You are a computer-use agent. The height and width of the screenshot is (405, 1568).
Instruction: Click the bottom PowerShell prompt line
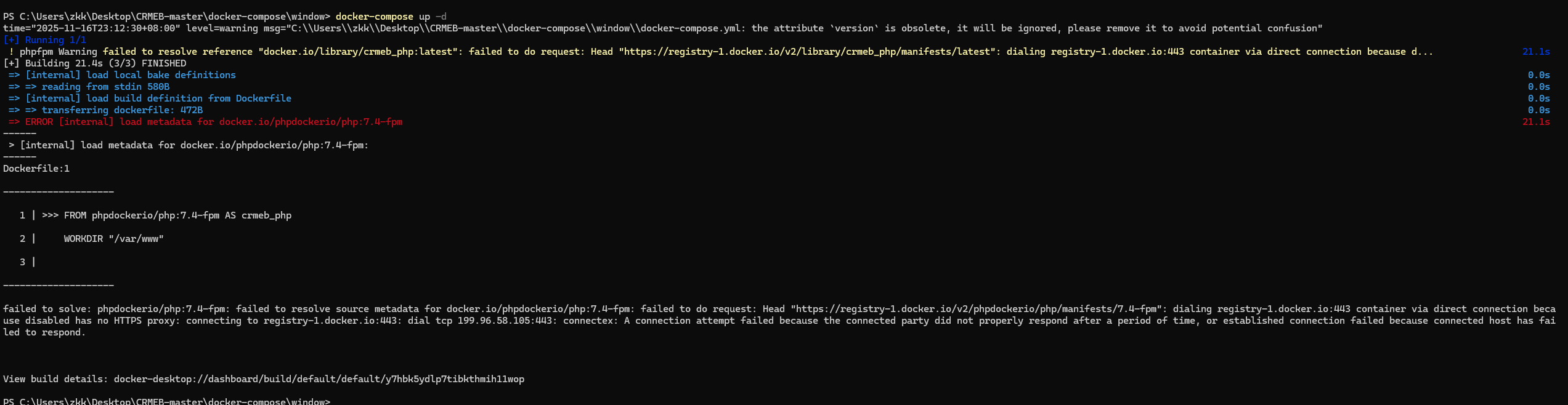click(x=166, y=401)
